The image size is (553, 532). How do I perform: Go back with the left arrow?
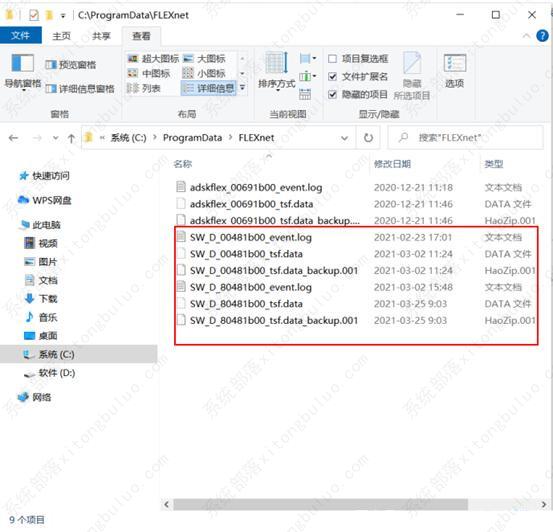point(13,138)
